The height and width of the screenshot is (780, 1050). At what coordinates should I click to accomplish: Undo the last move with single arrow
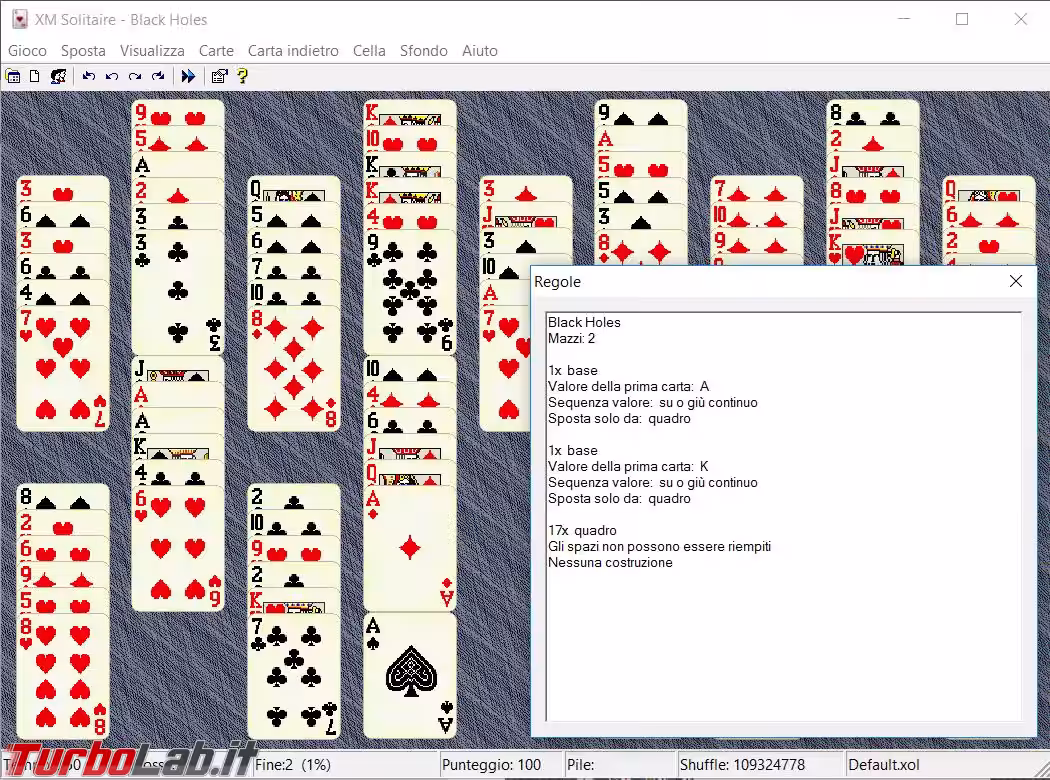click(112, 76)
